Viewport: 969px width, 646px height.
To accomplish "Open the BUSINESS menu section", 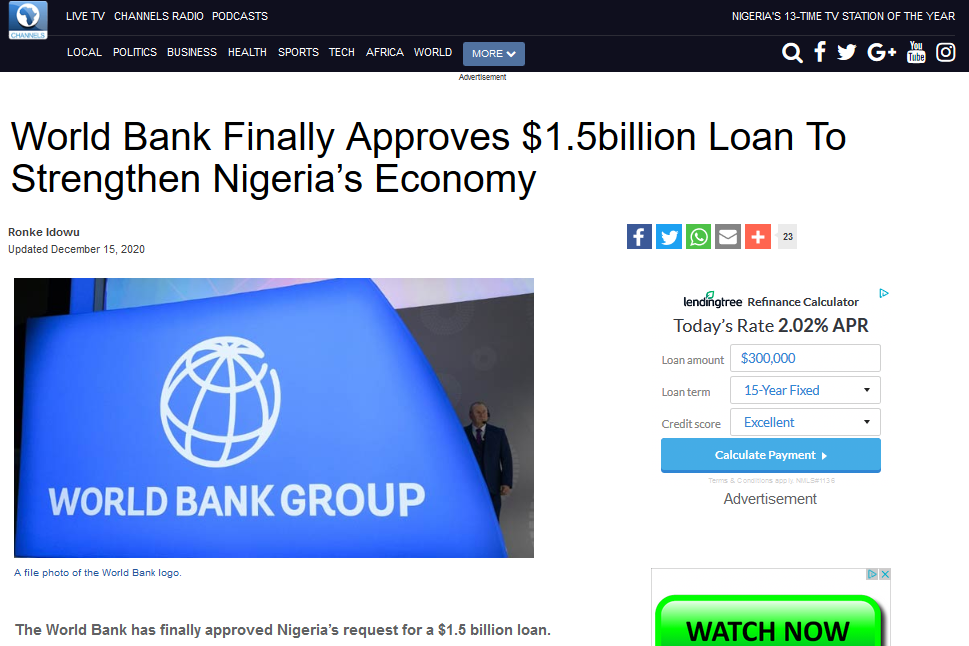I will coord(192,53).
